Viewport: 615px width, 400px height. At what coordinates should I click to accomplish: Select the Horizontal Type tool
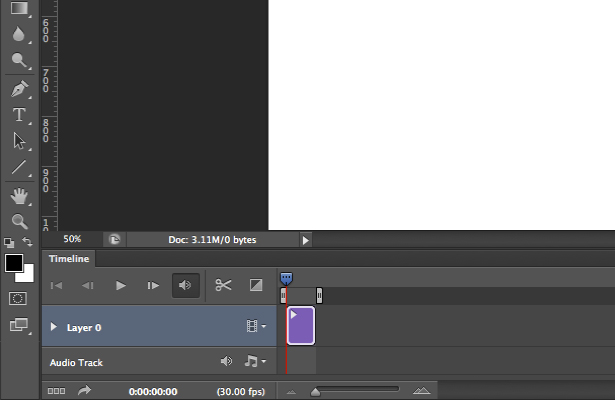click(x=19, y=115)
